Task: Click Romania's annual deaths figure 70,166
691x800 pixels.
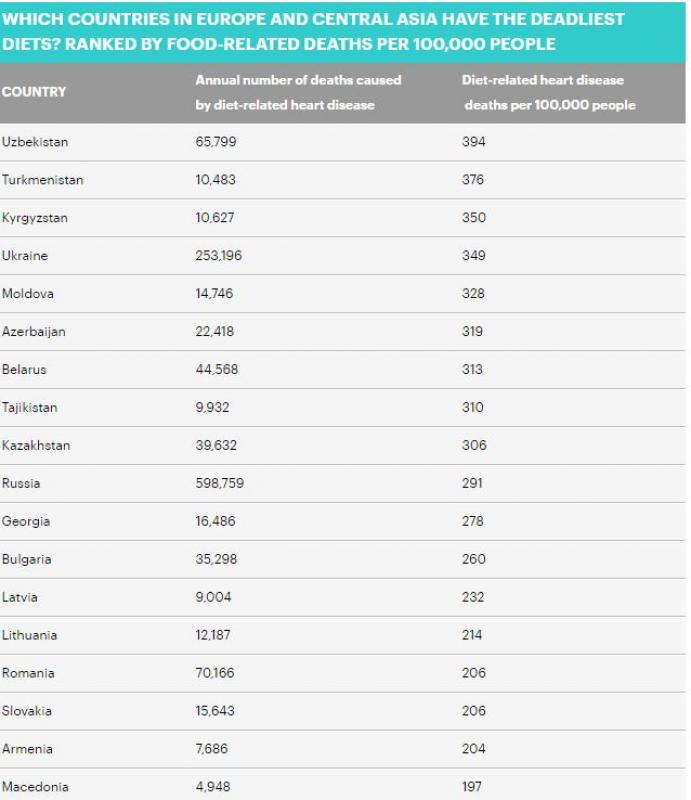Action: coord(215,674)
